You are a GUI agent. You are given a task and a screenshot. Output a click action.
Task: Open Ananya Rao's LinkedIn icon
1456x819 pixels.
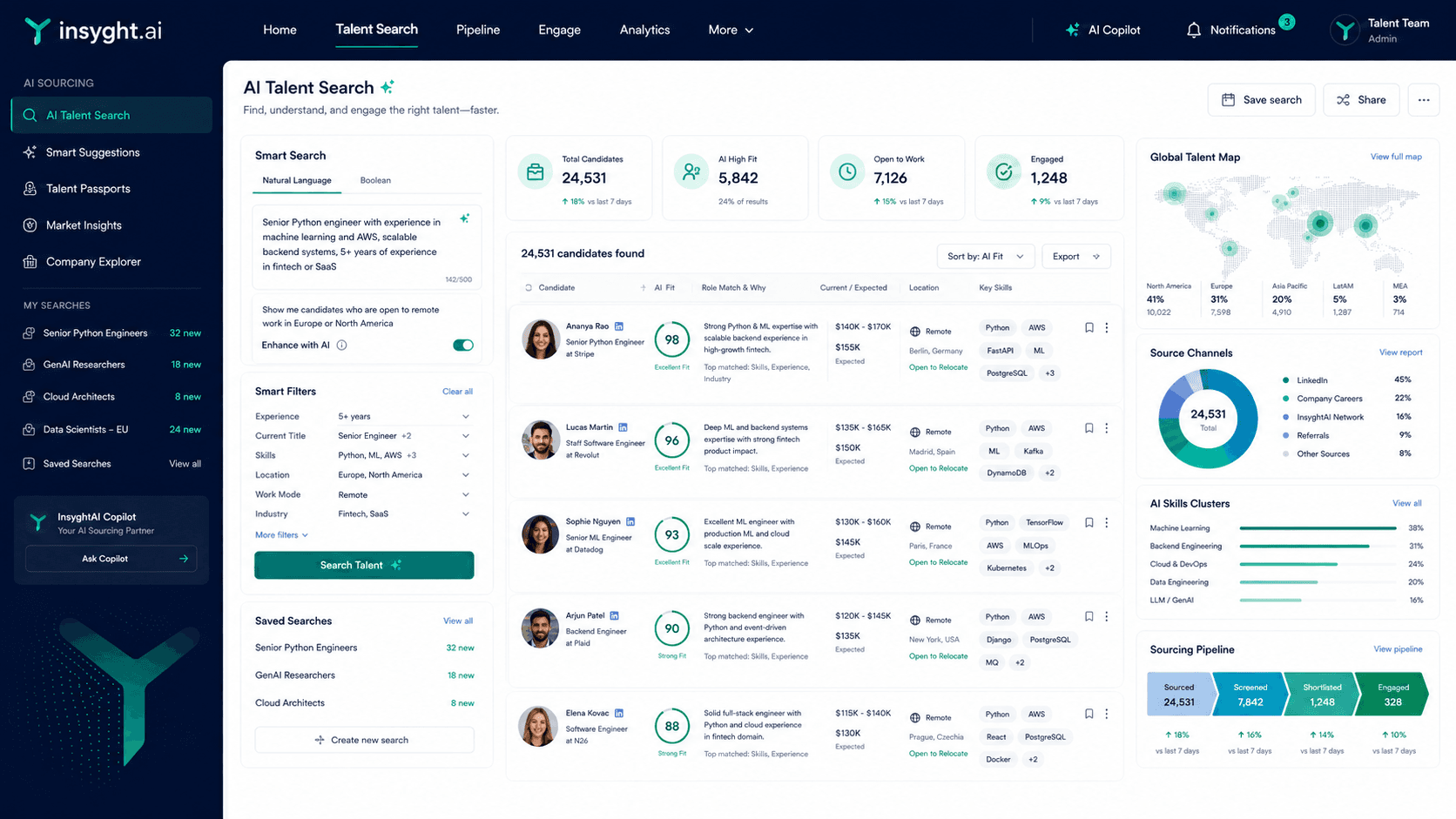619,326
